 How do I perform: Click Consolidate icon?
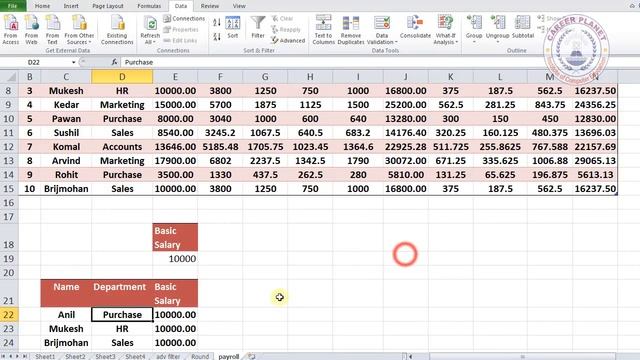[415, 28]
